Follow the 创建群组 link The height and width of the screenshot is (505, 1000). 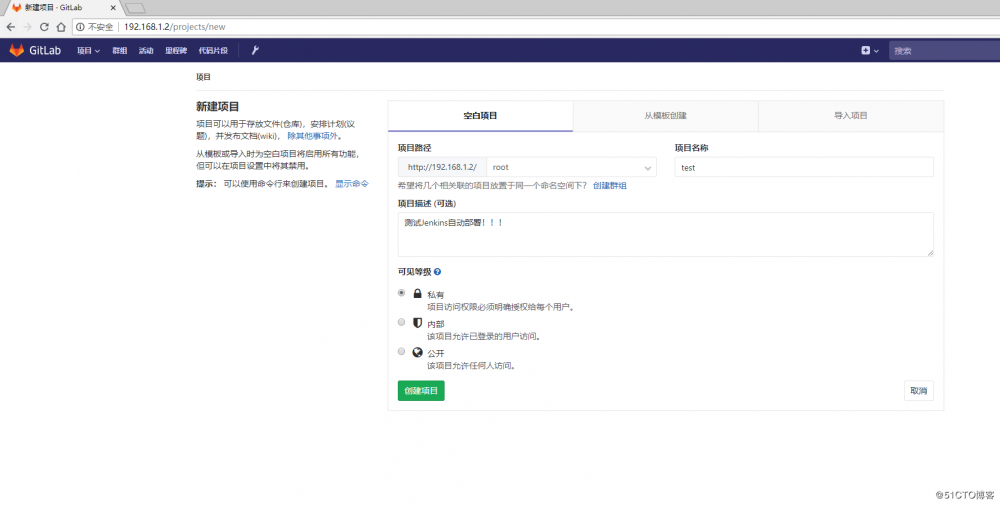pos(610,186)
